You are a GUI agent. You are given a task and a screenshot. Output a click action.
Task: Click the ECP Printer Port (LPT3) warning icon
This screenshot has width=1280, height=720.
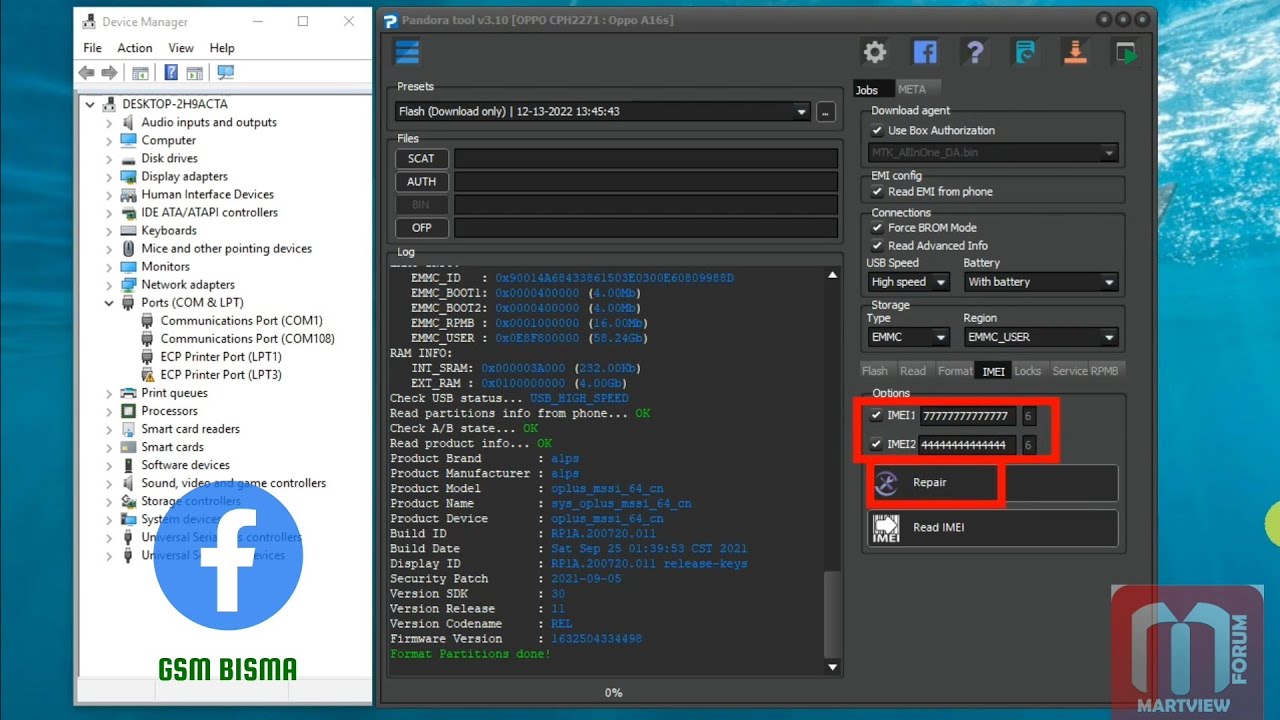tap(147, 375)
